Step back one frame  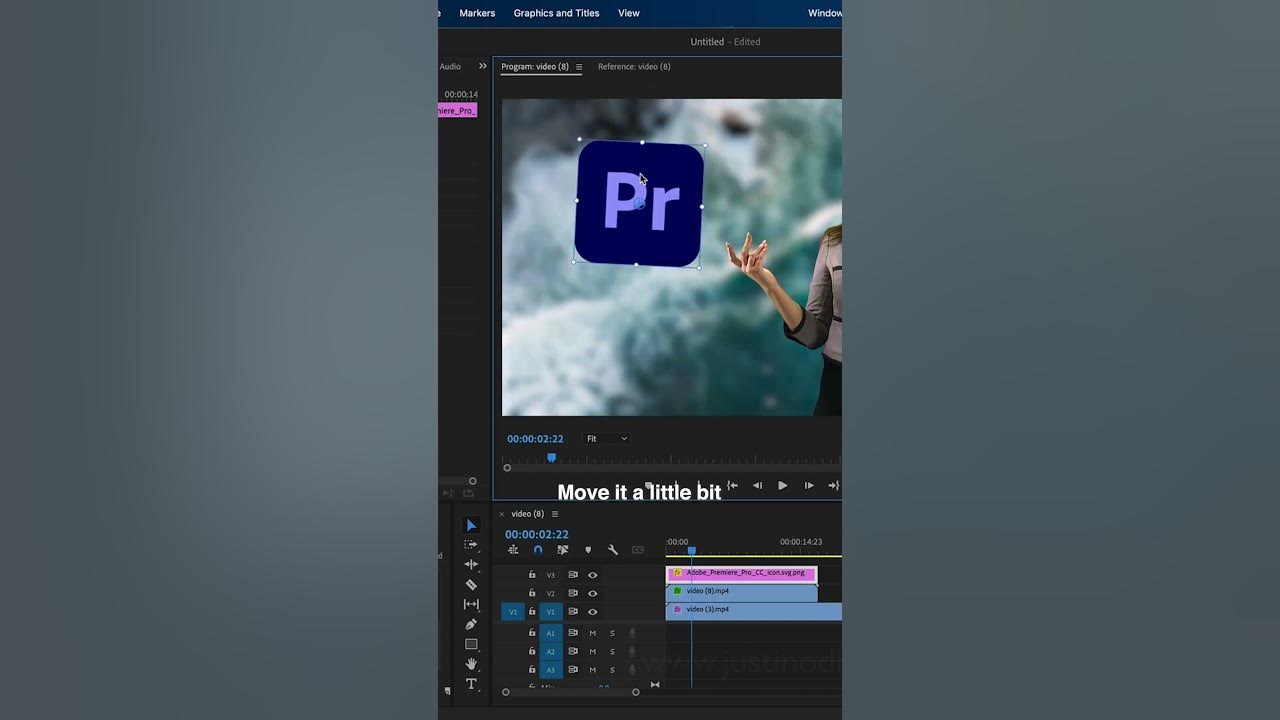757,485
